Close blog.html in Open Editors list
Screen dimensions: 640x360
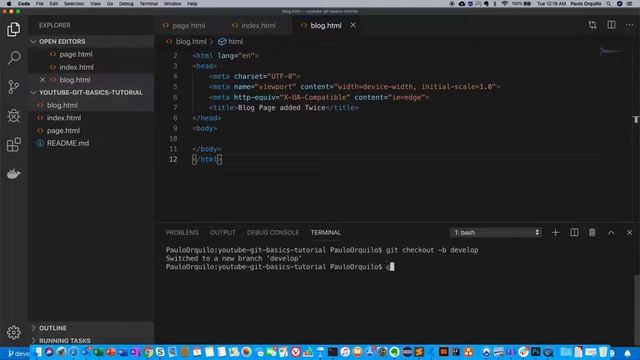click(x=42, y=80)
